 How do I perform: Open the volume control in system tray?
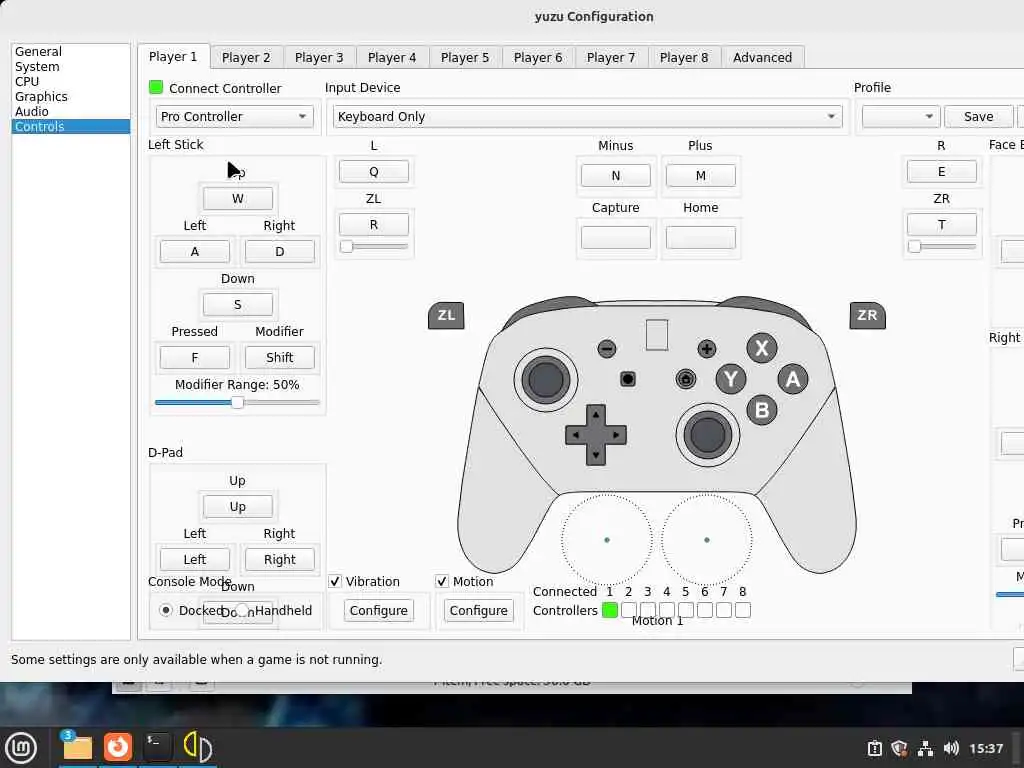pos(952,748)
